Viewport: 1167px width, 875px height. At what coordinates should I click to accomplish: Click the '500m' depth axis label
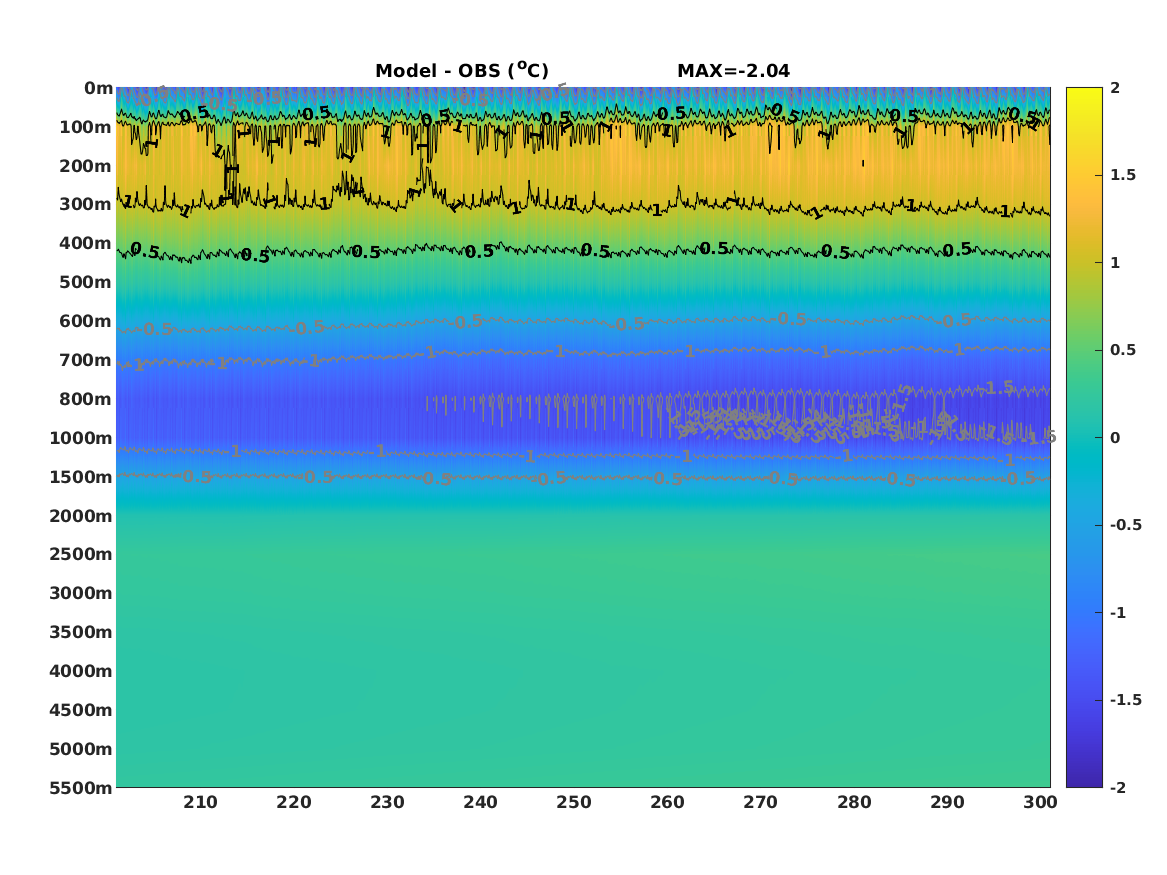click(86, 283)
